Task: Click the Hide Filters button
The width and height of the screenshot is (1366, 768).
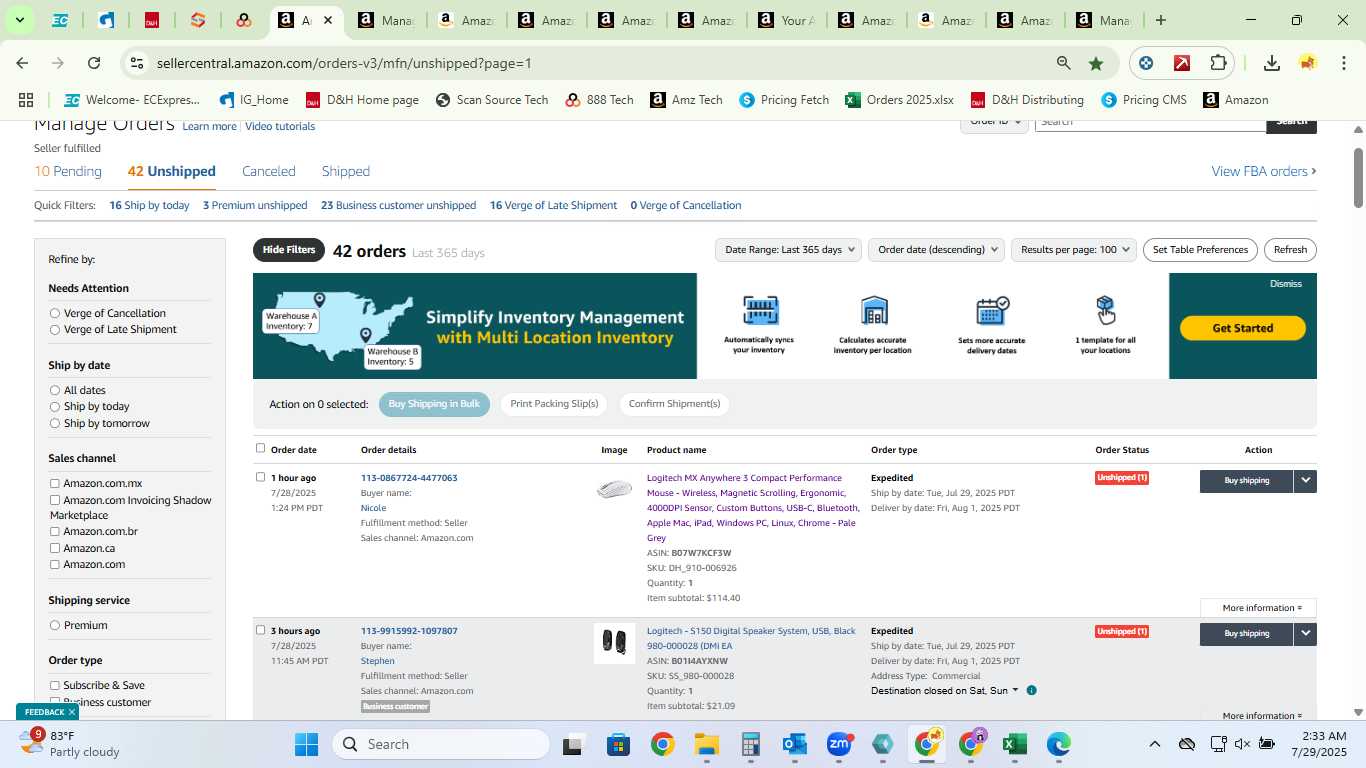Action: pos(289,250)
